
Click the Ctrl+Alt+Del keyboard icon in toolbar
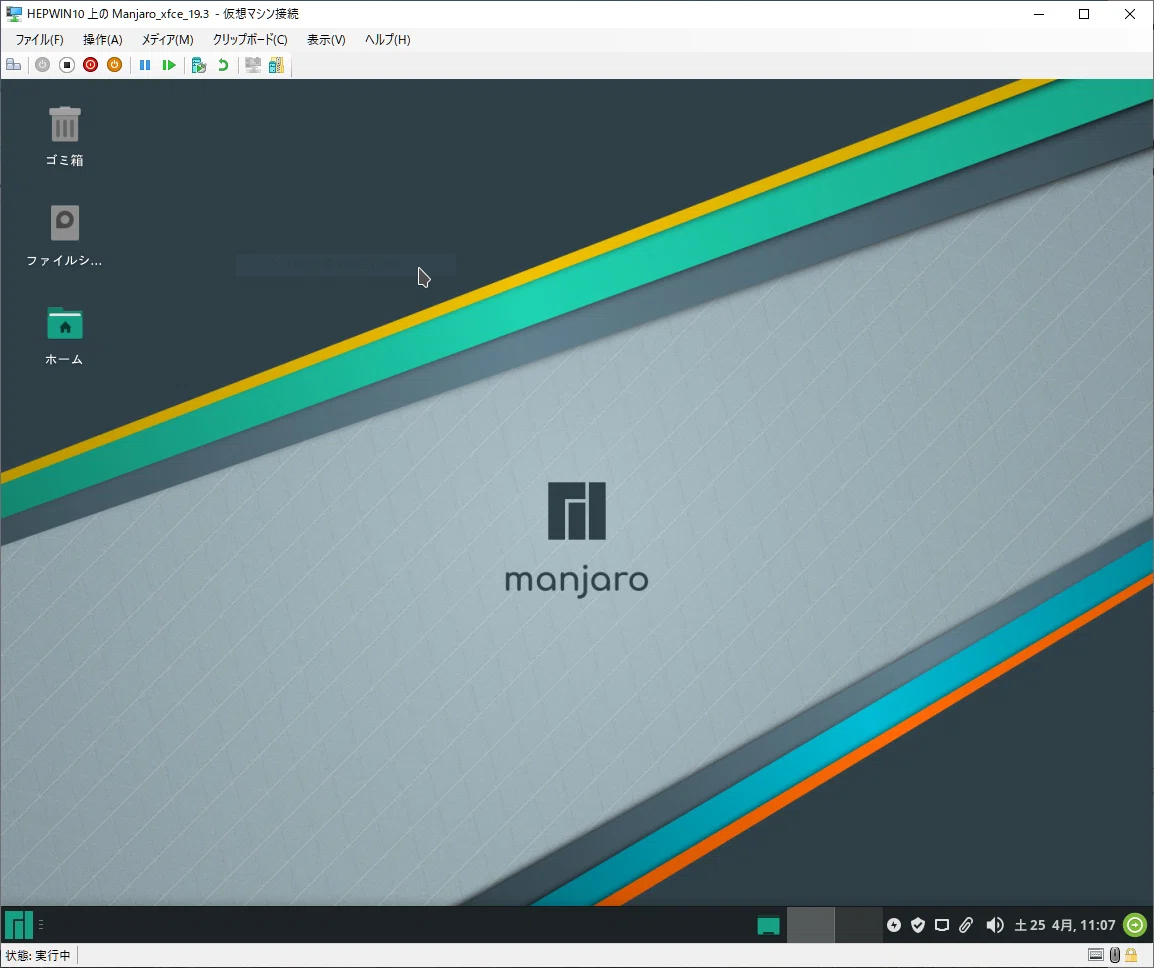tap(13, 65)
